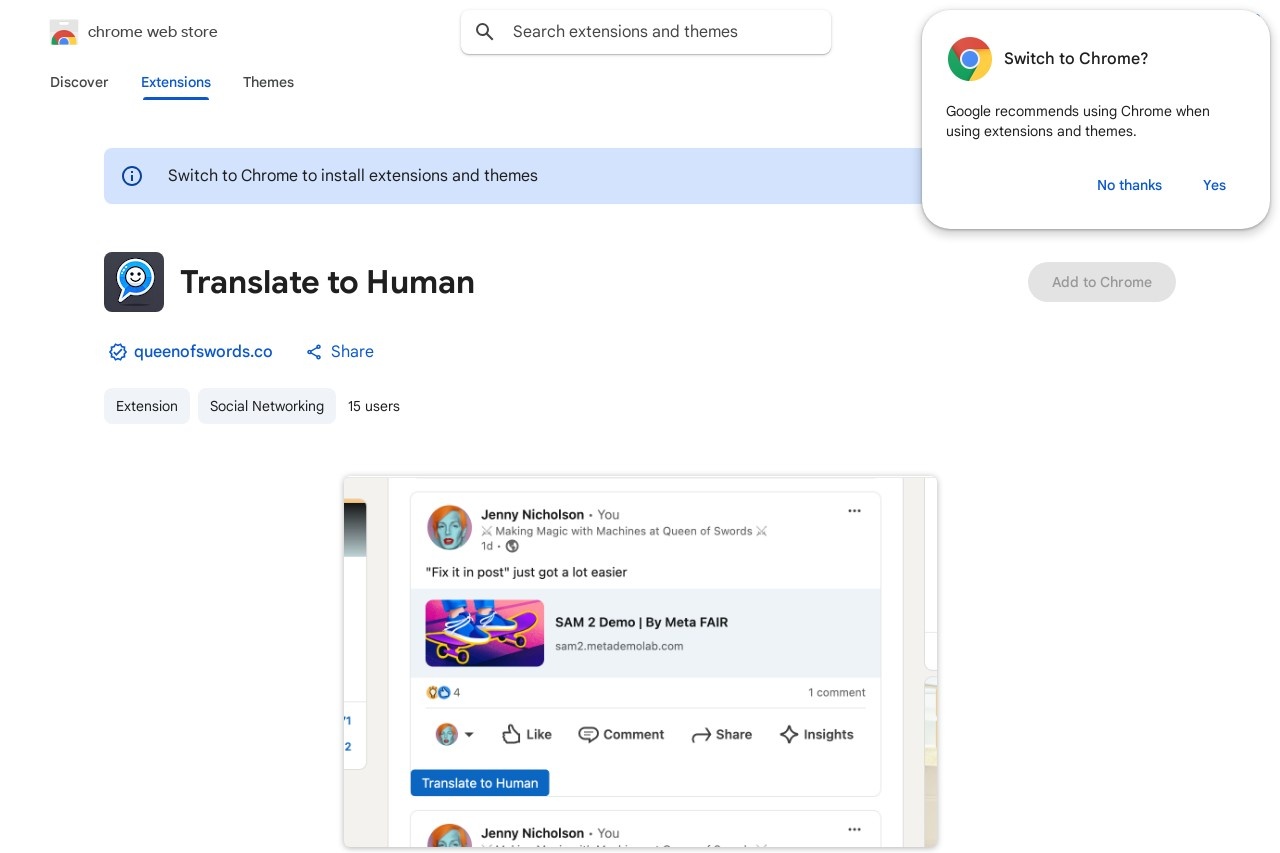Click SAM 2 Demo | By Meta FAIR title
Image resolution: width=1280 pixels, height=853 pixels.
coord(642,622)
